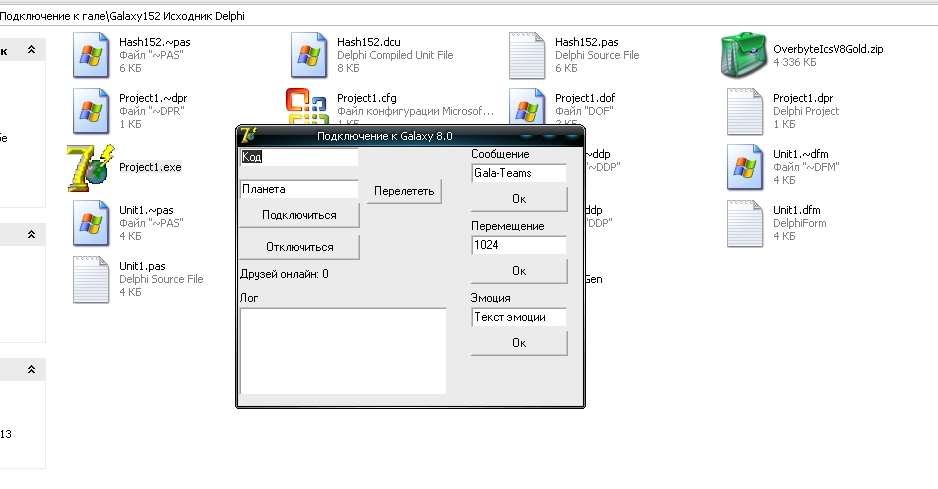Click the Project1.cfg file name
The image size is (938, 489).
click(x=367, y=98)
